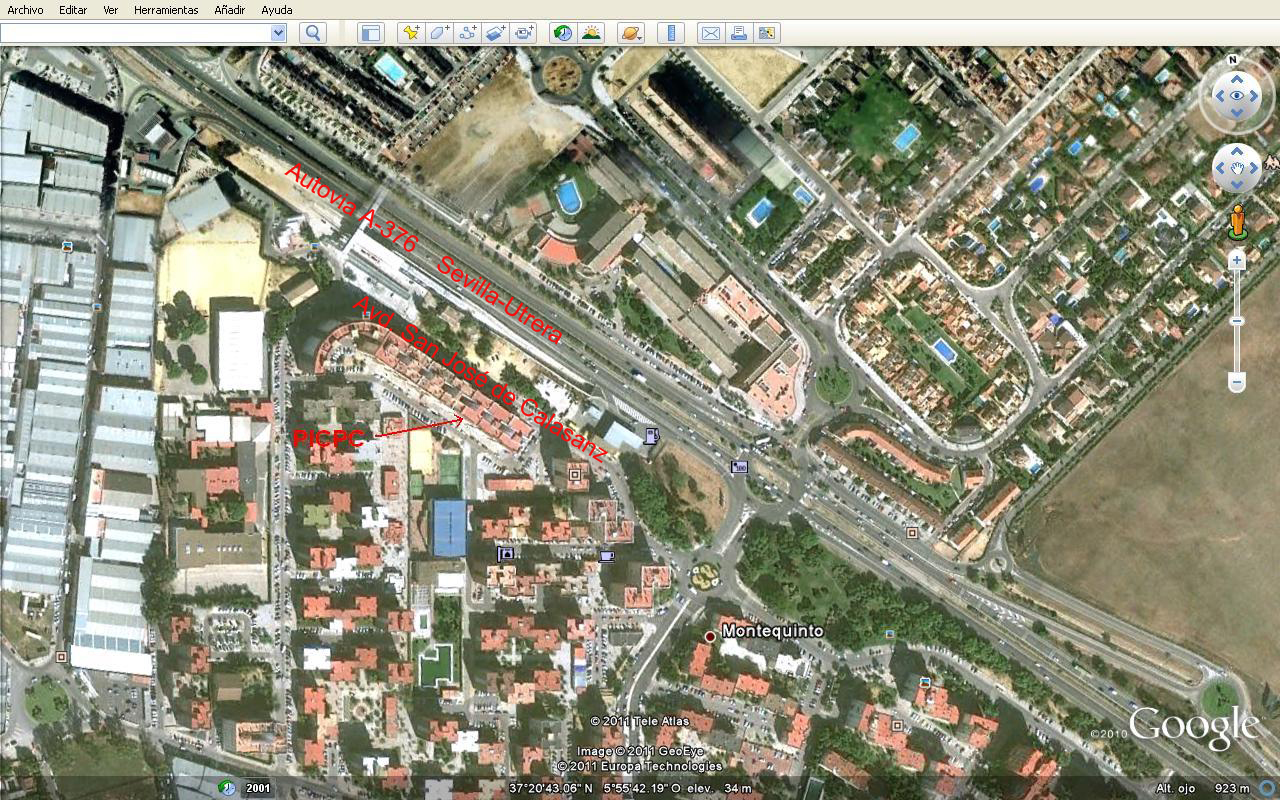This screenshot has height=800, width=1280.
Task: Click the latitude 37°20'43.06" N readout
Action: coord(552,788)
